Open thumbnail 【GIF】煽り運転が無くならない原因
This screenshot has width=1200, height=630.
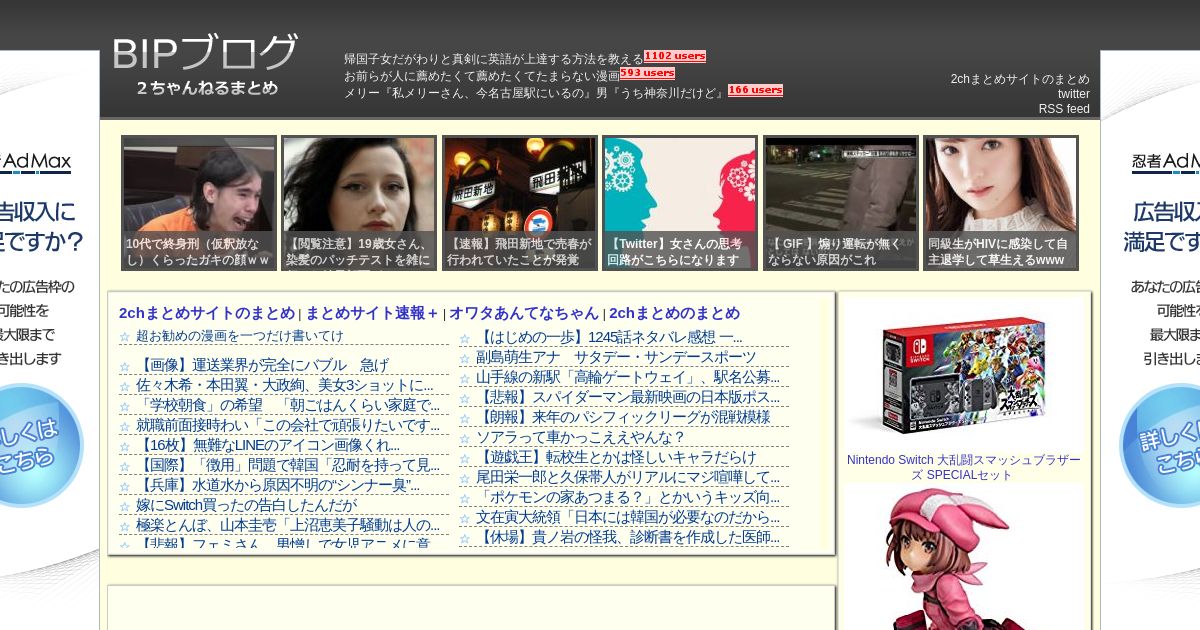[841, 203]
